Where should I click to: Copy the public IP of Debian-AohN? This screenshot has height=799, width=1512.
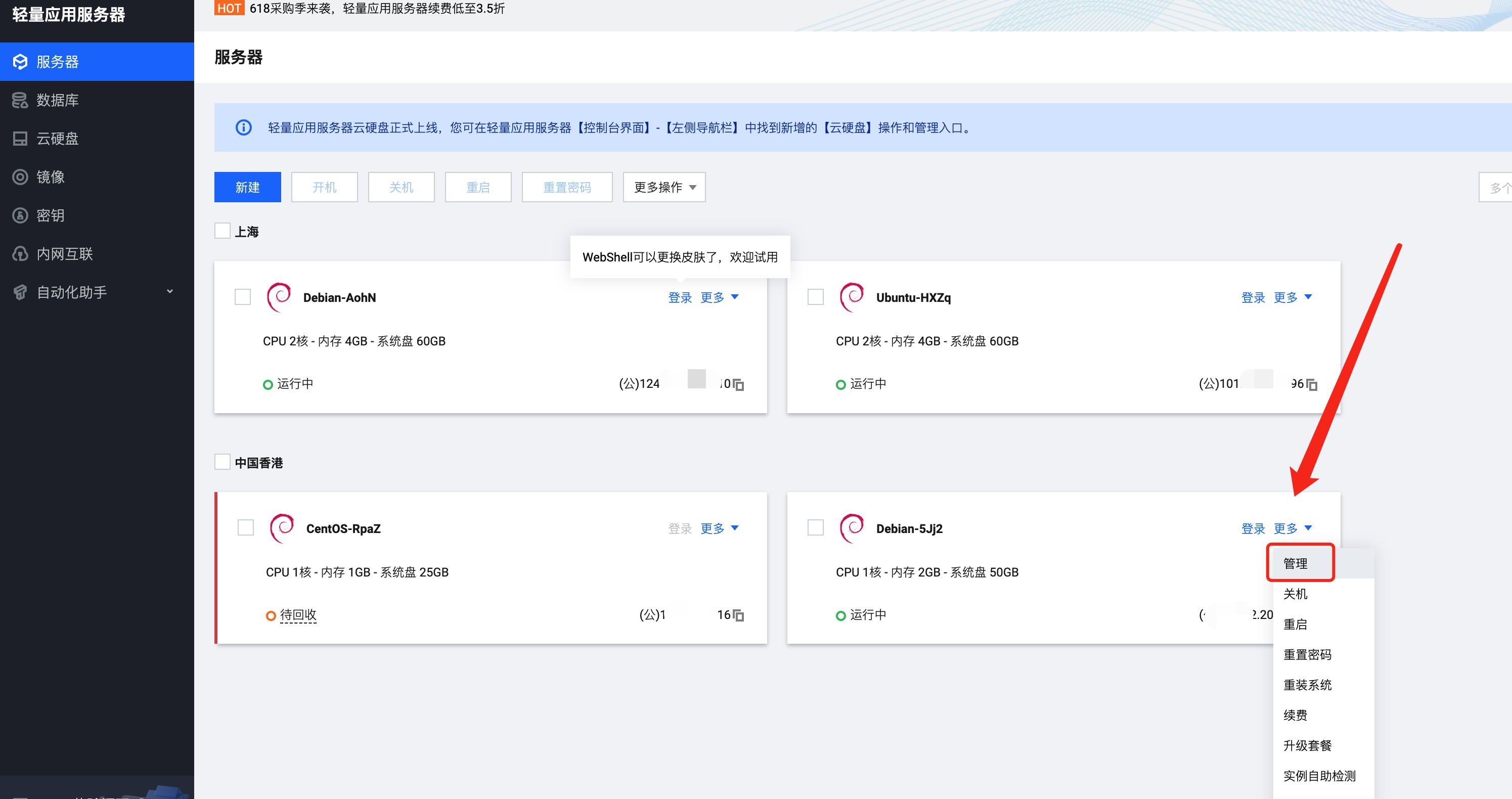[738, 384]
